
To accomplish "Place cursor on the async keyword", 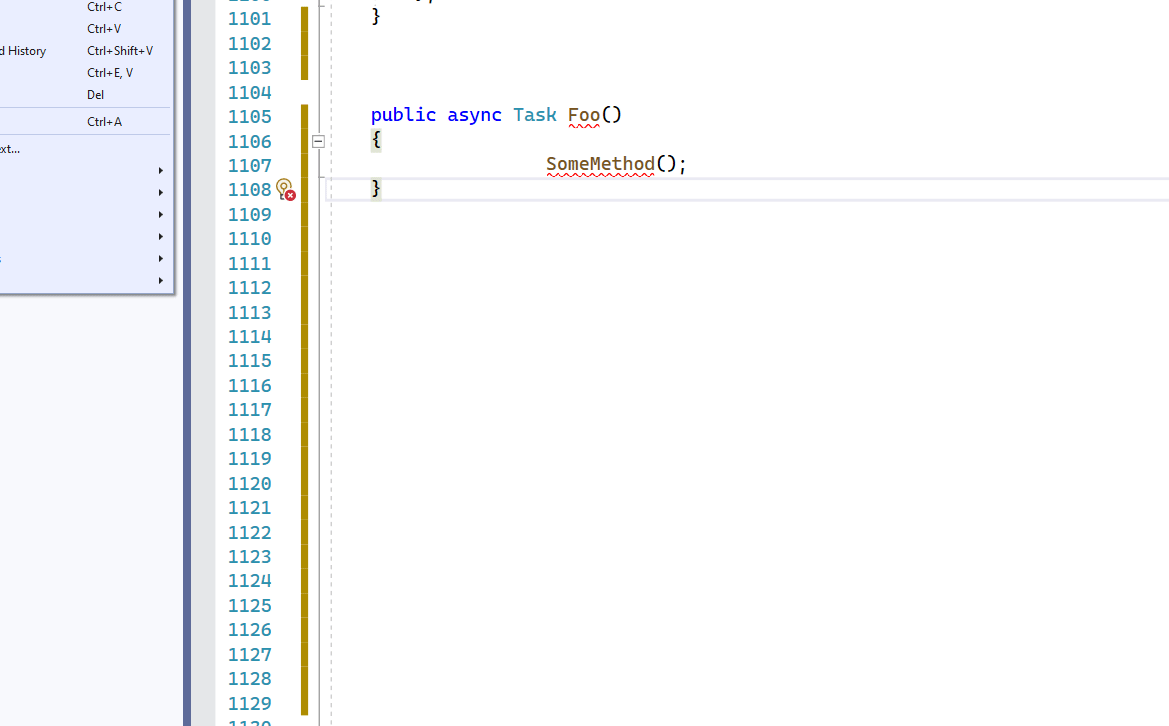I will [x=474, y=115].
